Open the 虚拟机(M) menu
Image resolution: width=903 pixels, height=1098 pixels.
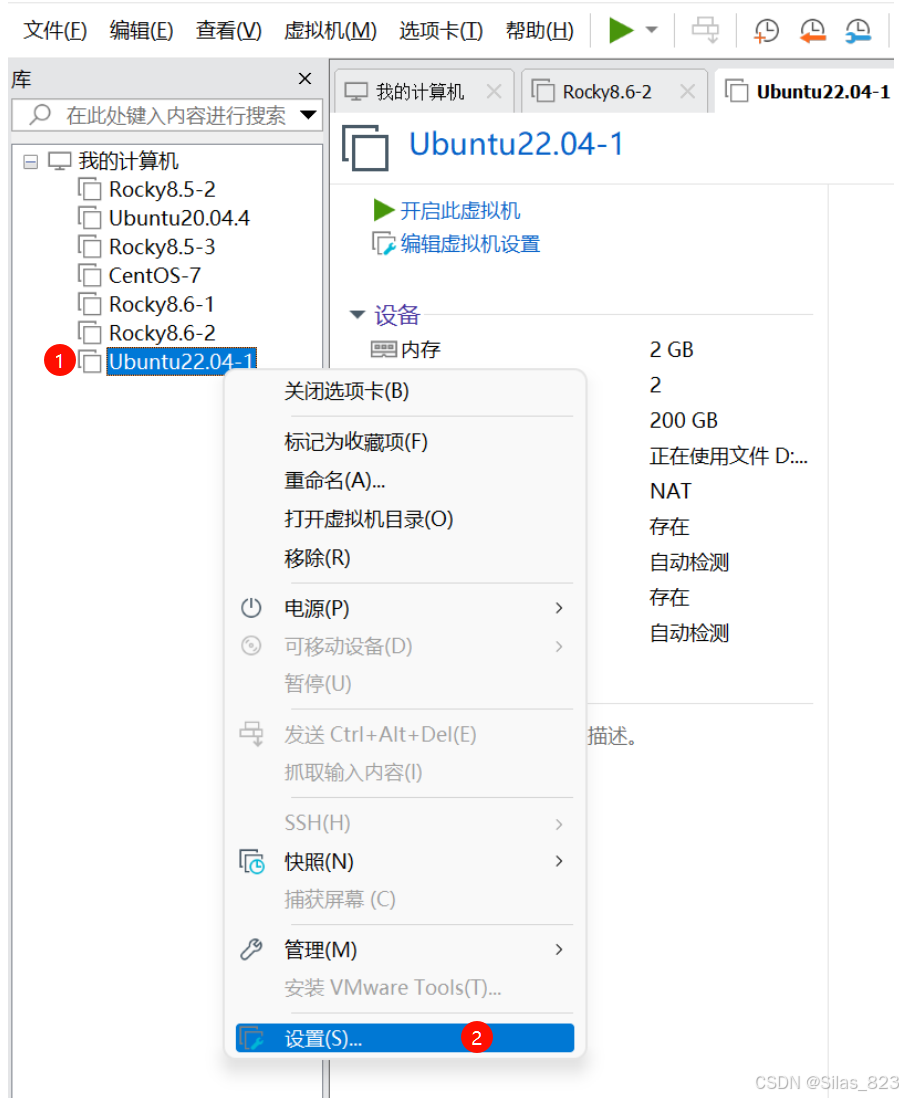coord(330,31)
